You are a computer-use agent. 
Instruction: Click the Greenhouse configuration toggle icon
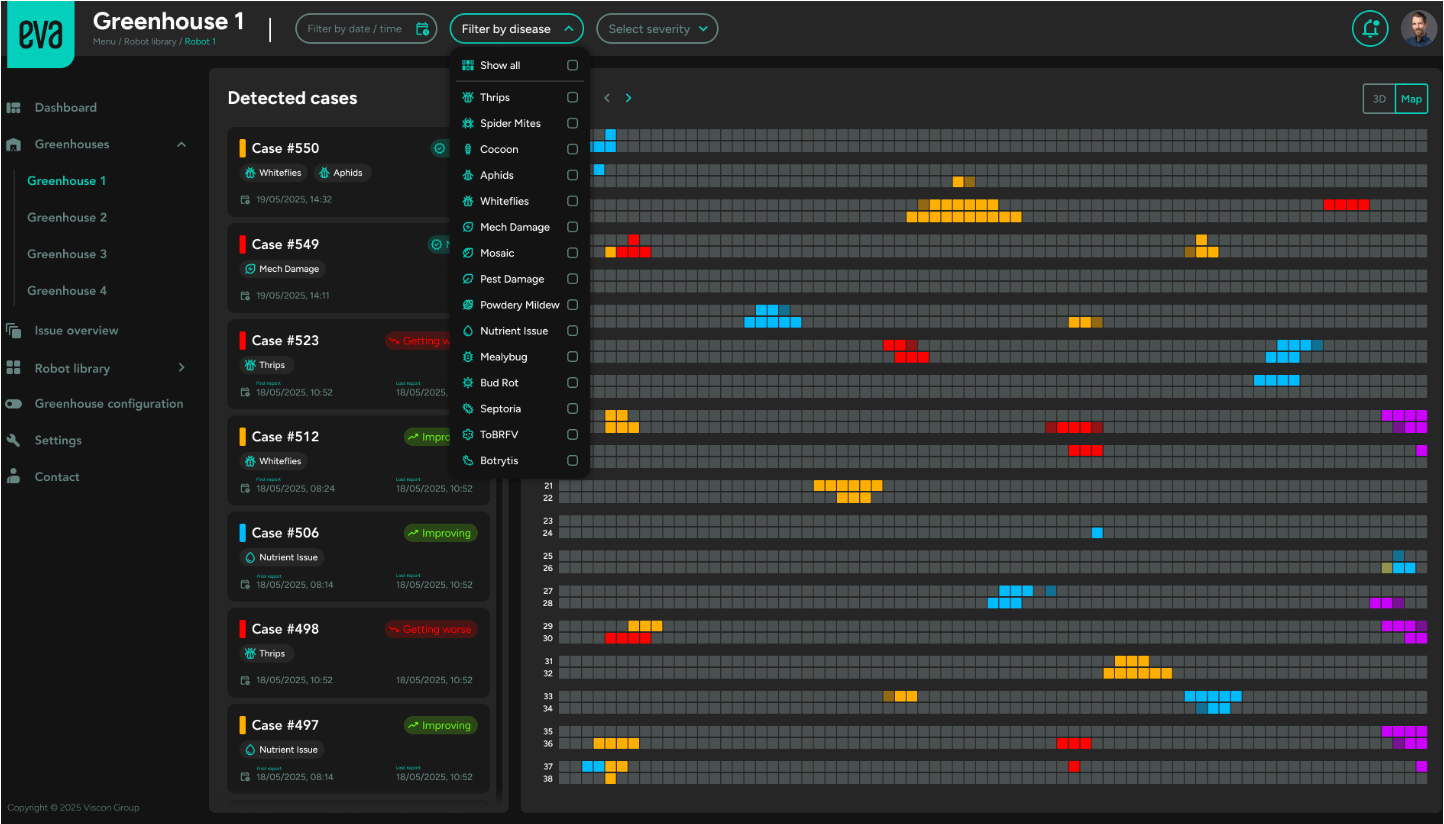14,404
